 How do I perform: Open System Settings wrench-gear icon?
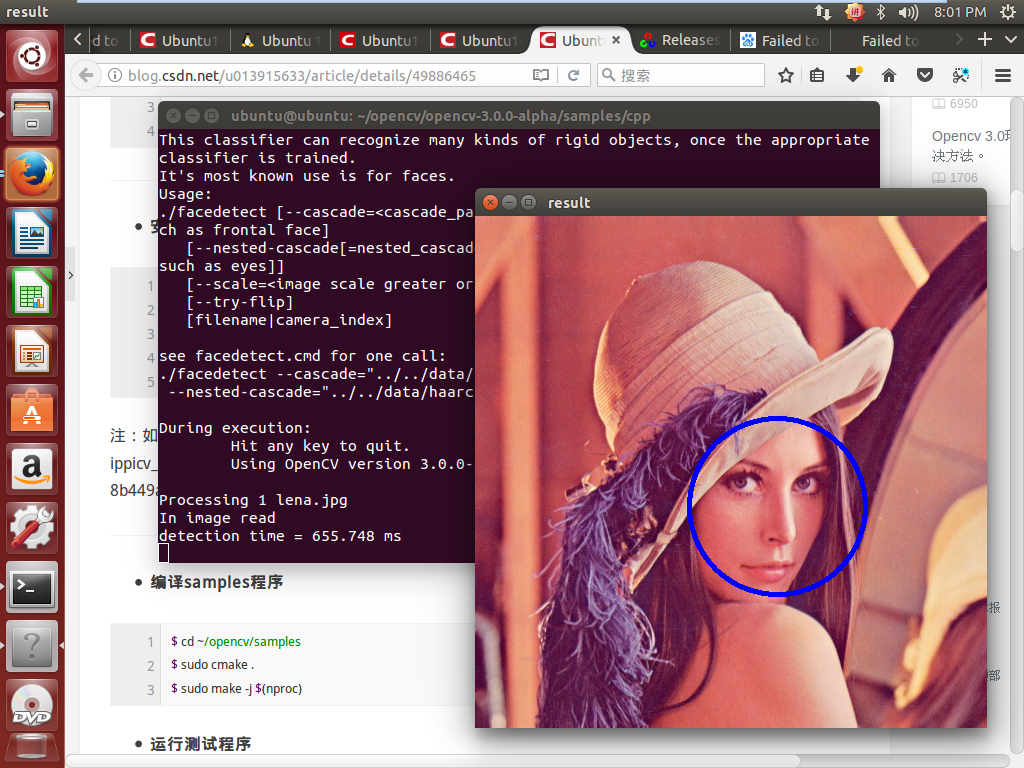click(x=32, y=527)
